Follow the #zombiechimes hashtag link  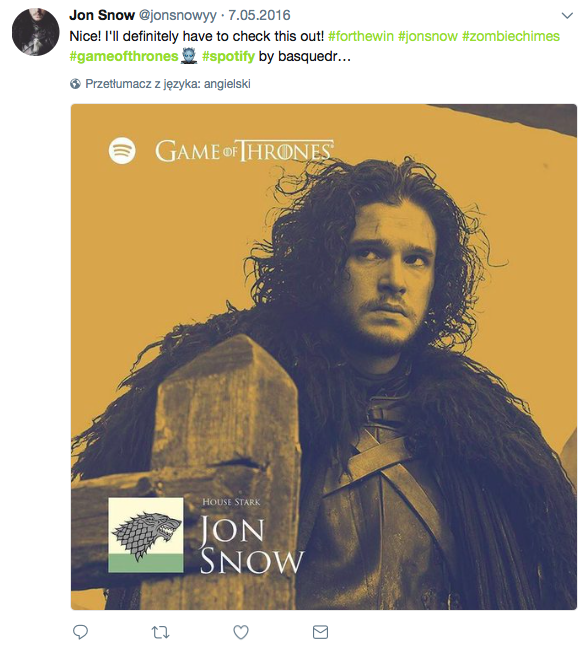click(511, 36)
